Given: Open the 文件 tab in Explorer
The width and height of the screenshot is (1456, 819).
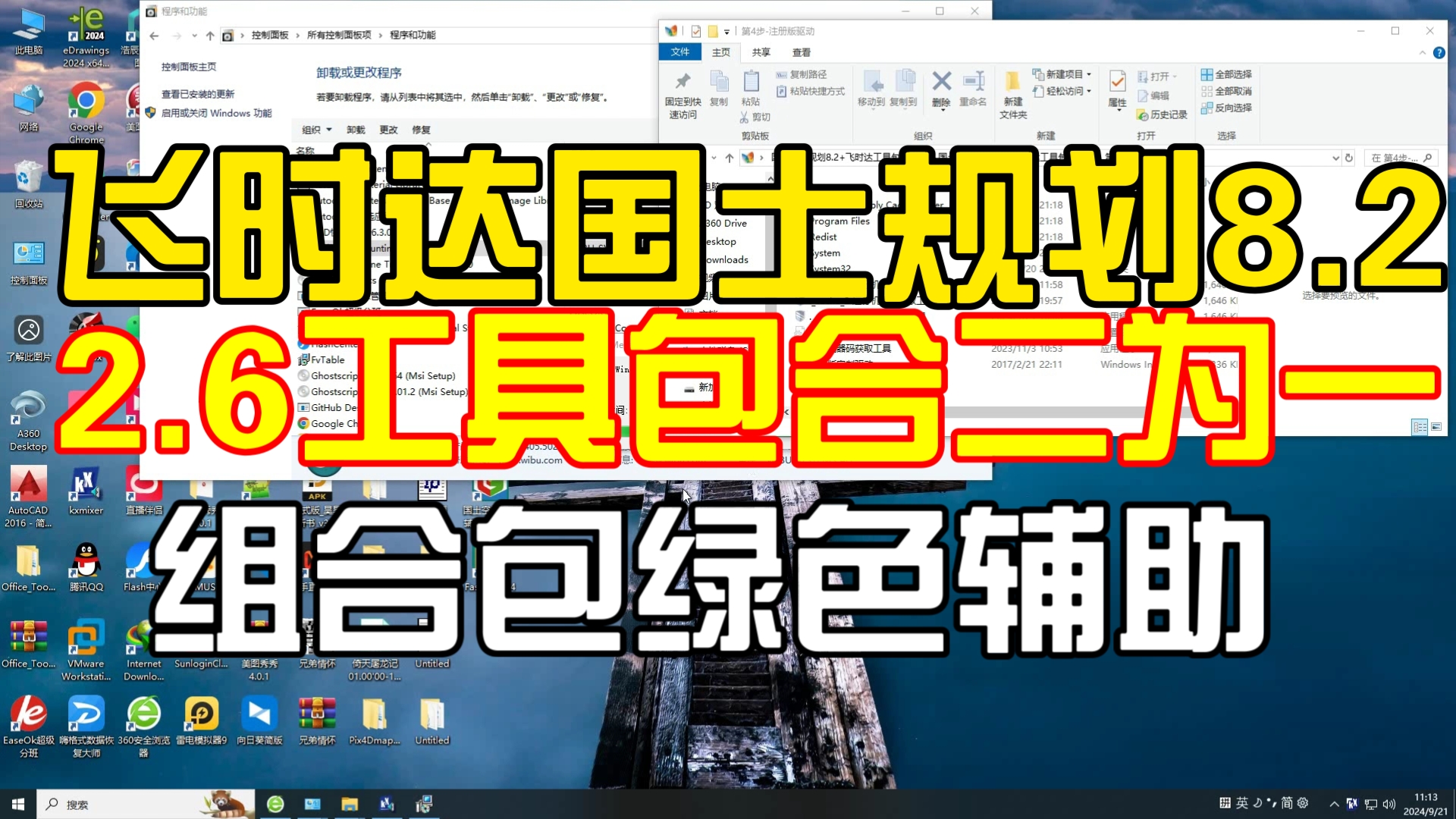Looking at the screenshot, I should coord(680,52).
